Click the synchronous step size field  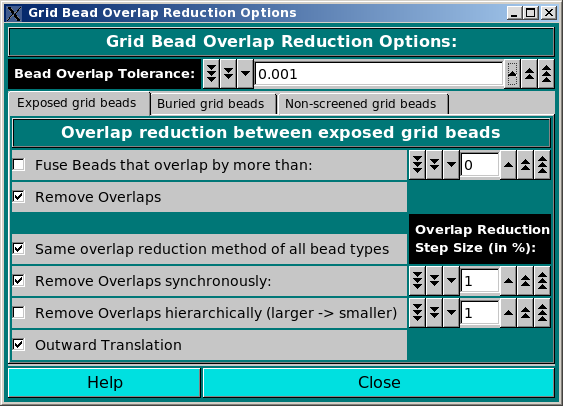click(x=480, y=281)
